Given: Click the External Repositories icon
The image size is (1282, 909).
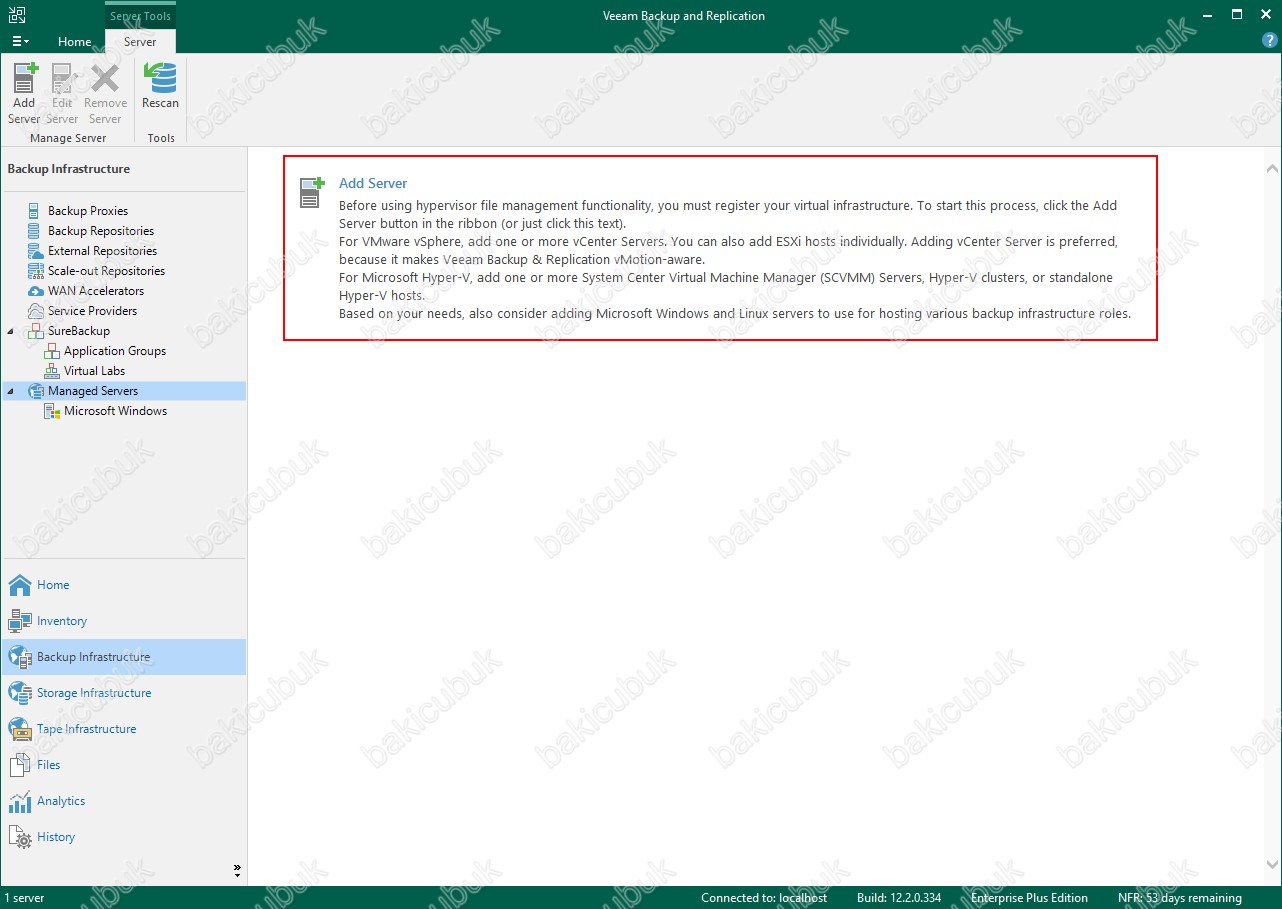Looking at the screenshot, I should [36, 251].
